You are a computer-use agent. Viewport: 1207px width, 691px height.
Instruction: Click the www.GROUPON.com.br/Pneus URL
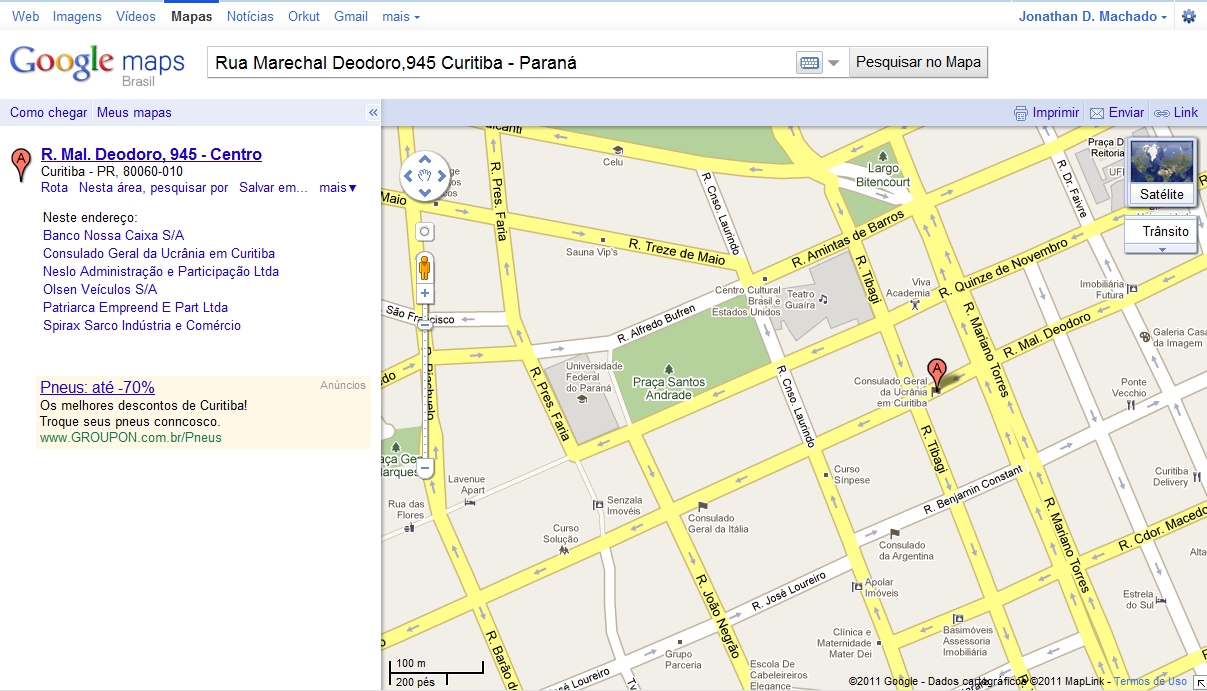131,438
